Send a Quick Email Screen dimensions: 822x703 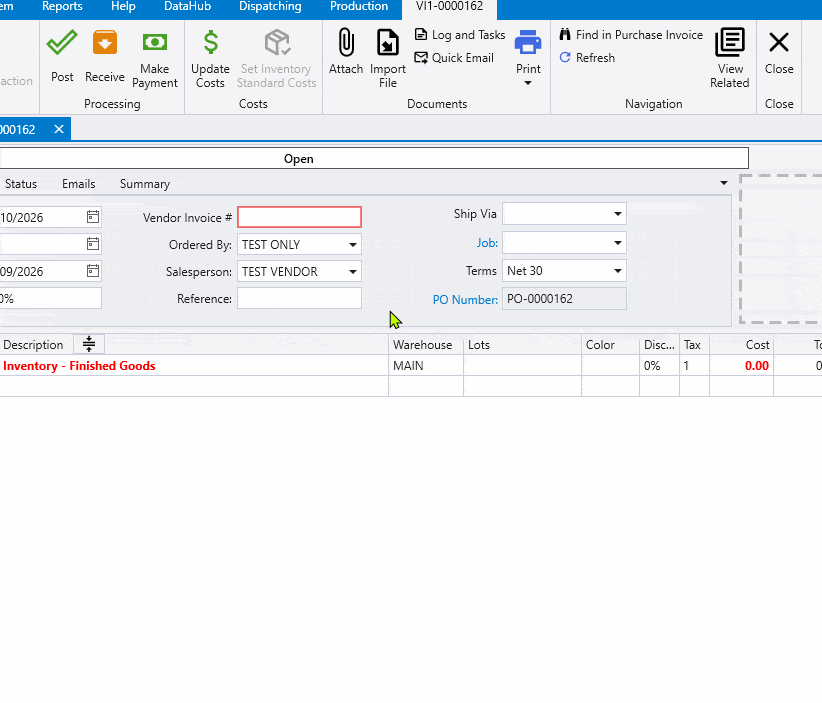click(454, 58)
